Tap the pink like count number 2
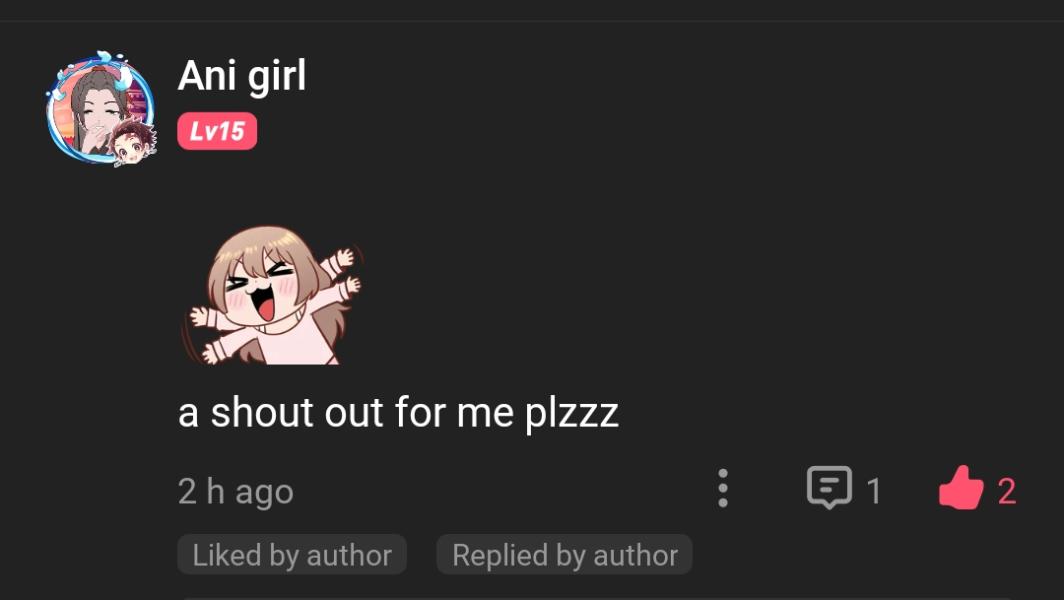This screenshot has height=600, width=1064. click(1006, 491)
